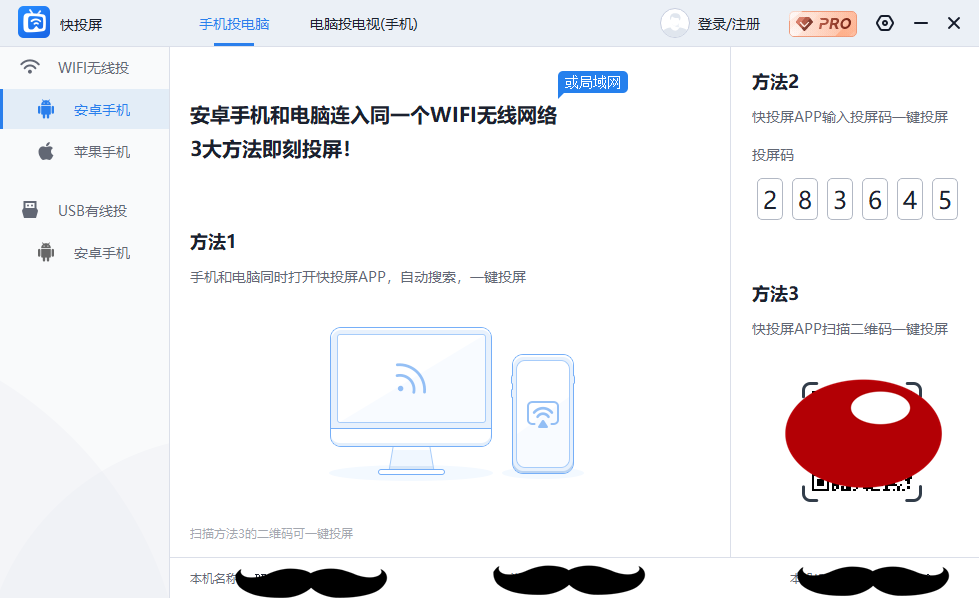Click the hint 扫描方法3的二维码可一键投屏

point(272,533)
